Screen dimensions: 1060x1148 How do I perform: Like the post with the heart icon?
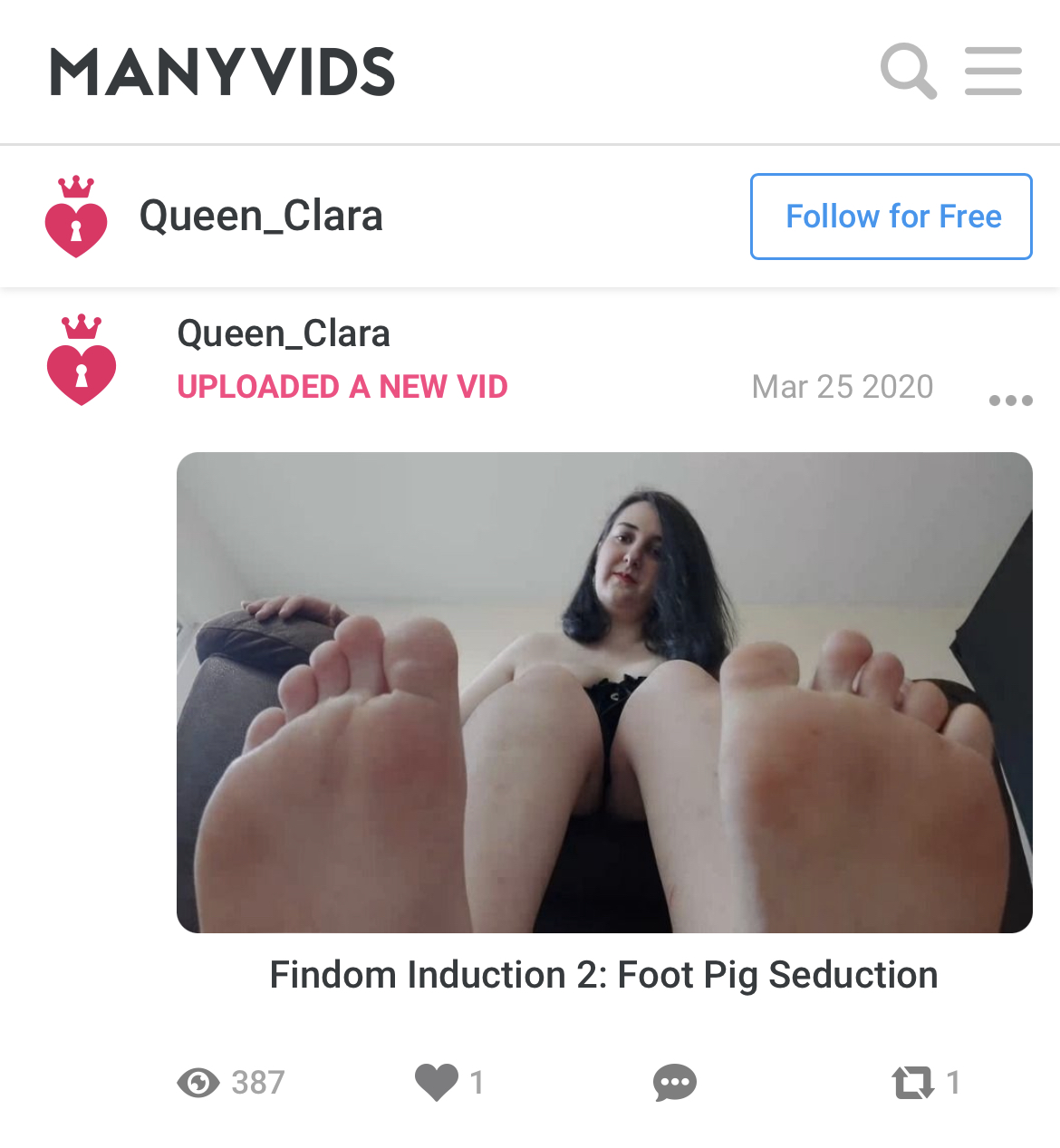pos(437,1083)
